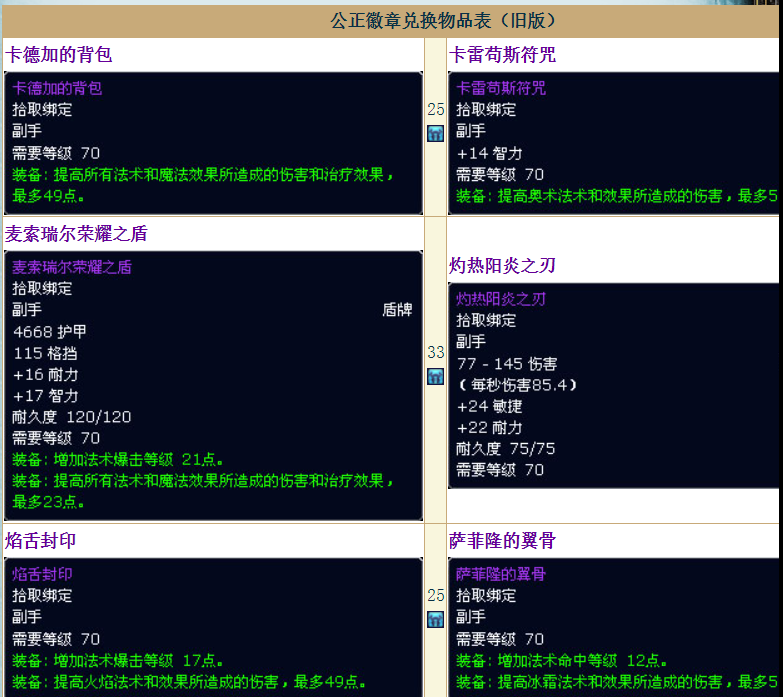Click the 115 格挡 stat line
Screen dimensions: 783x697
45,353
